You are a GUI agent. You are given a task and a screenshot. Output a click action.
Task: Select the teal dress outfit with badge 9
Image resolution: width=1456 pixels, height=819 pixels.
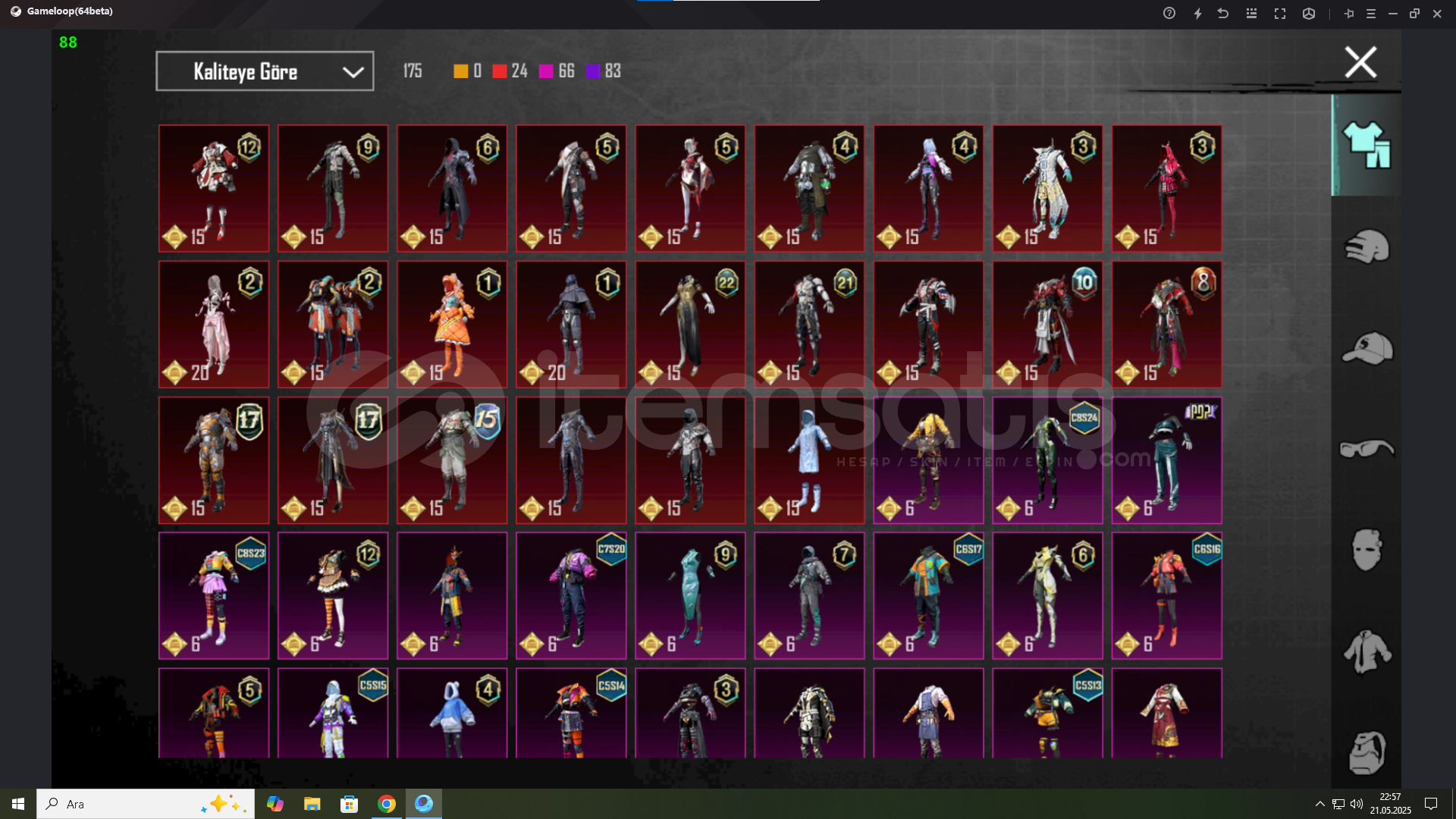[690, 596]
